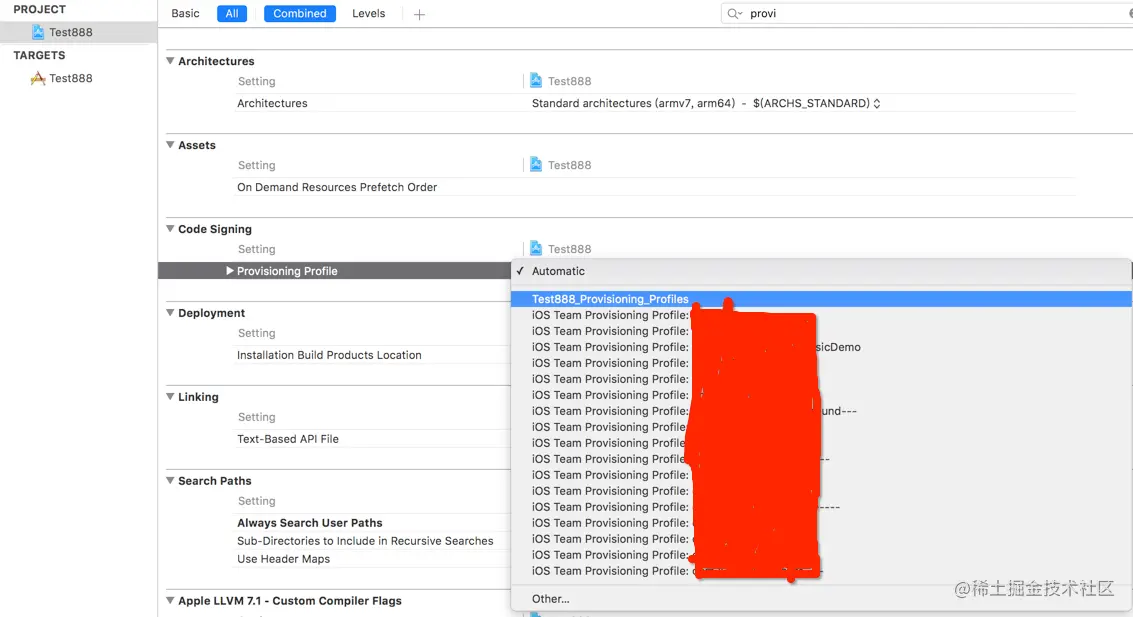Click Test888 column icon in Assets
Image resolution: width=1133 pixels, height=617 pixels.
(535, 164)
